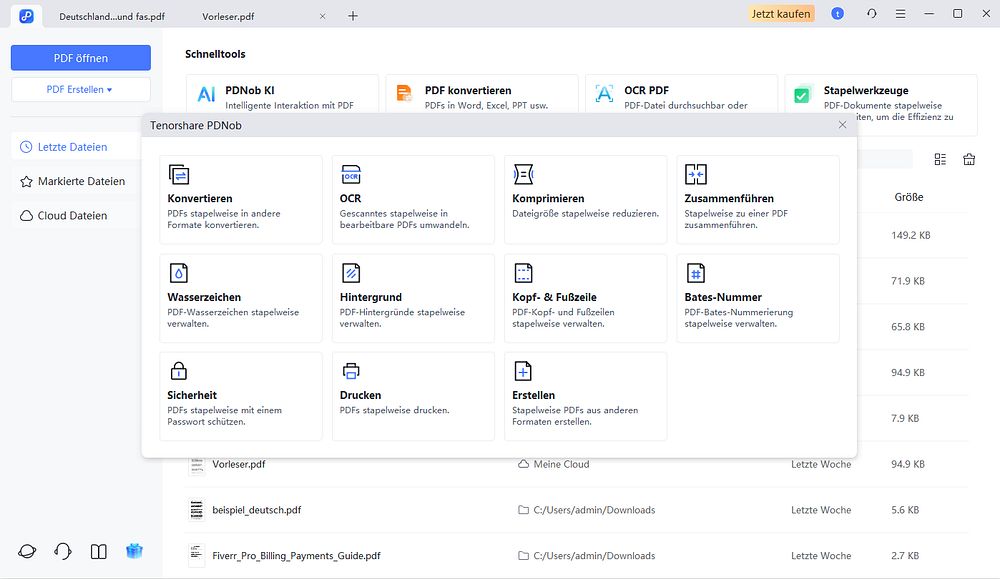Click the 149.2 KB size value
The image size is (1000, 579).
click(911, 235)
